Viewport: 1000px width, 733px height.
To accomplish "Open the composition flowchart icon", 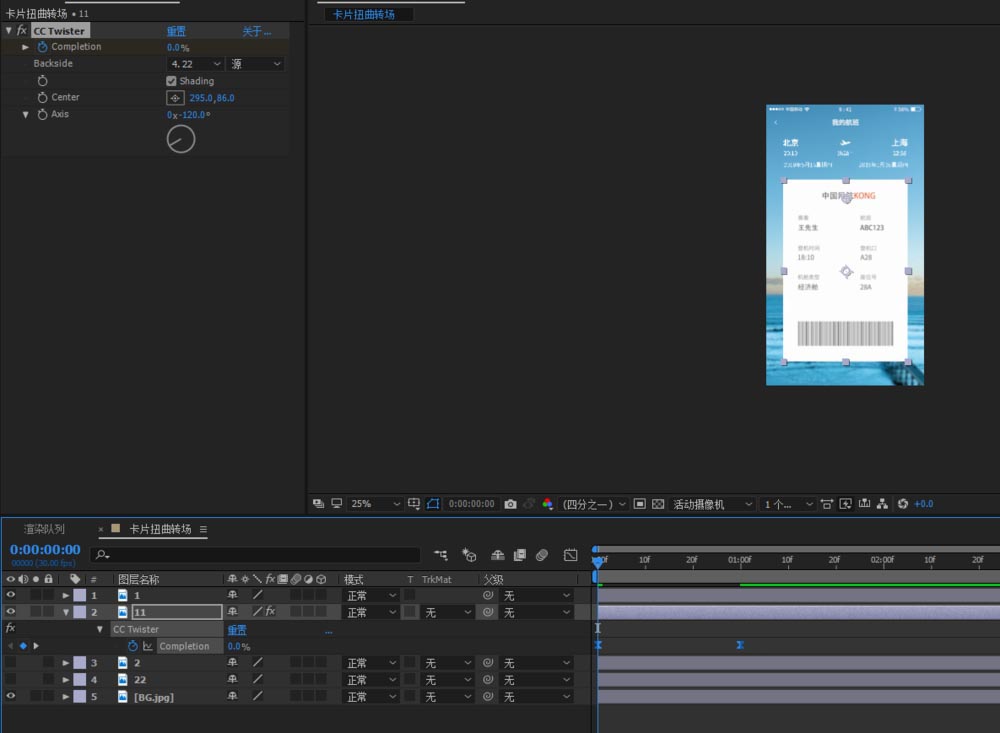I will tap(883, 504).
